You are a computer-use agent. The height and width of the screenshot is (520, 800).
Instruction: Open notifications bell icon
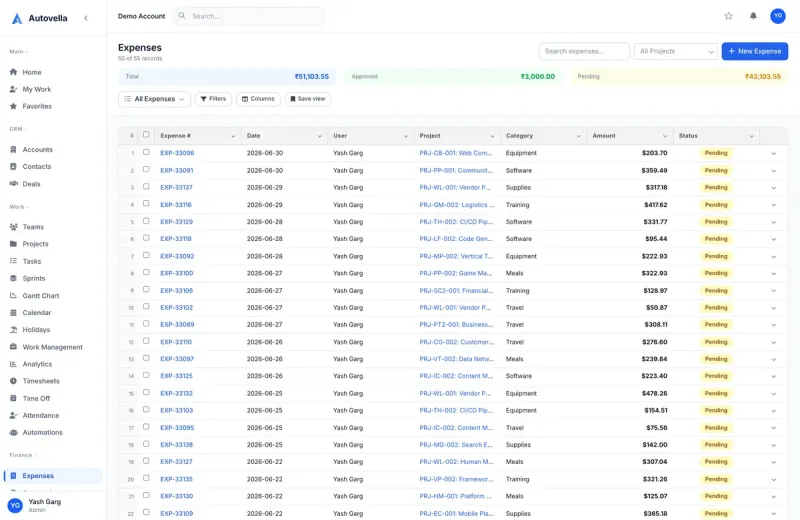(753, 16)
